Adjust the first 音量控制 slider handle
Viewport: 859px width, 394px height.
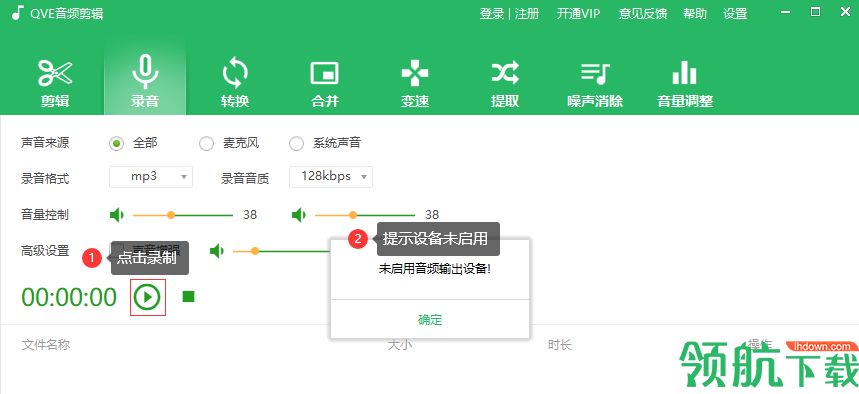point(171,215)
